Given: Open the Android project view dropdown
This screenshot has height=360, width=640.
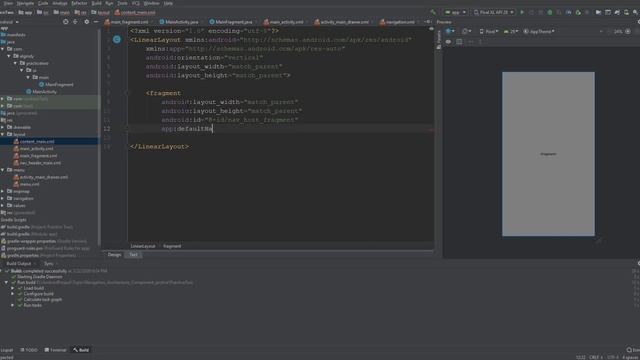Looking at the screenshot, I should (9, 22).
